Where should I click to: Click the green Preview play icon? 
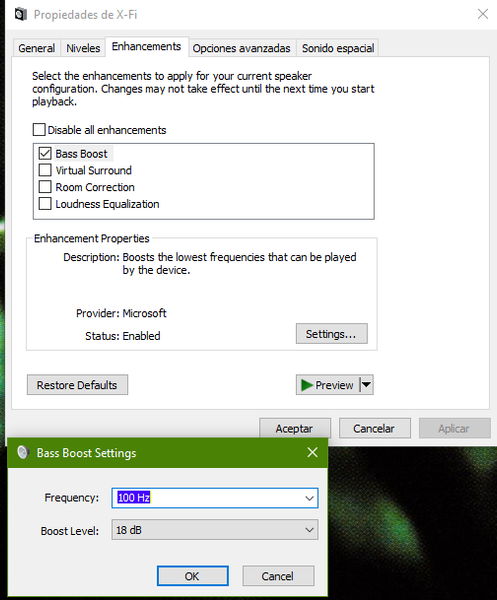pos(306,385)
